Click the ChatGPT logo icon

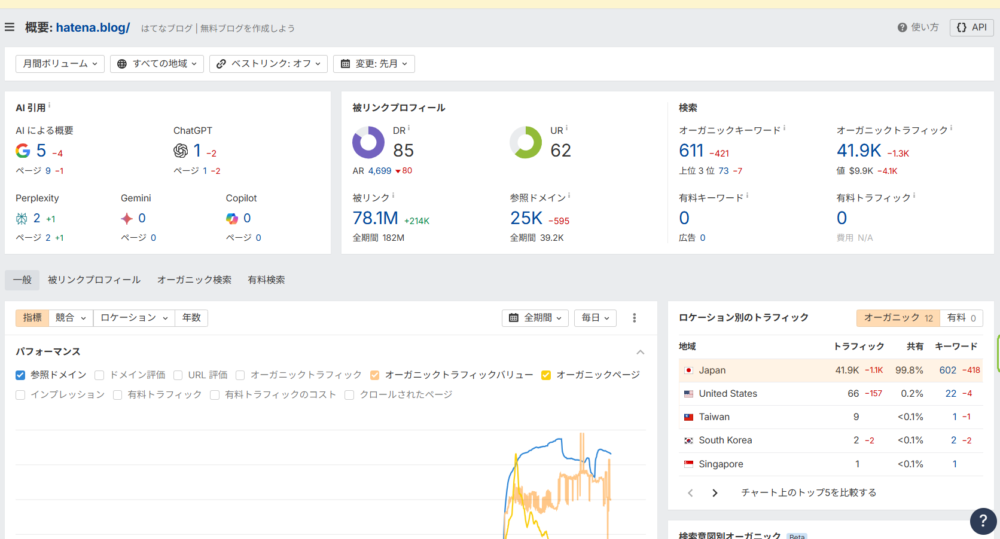pos(181,151)
